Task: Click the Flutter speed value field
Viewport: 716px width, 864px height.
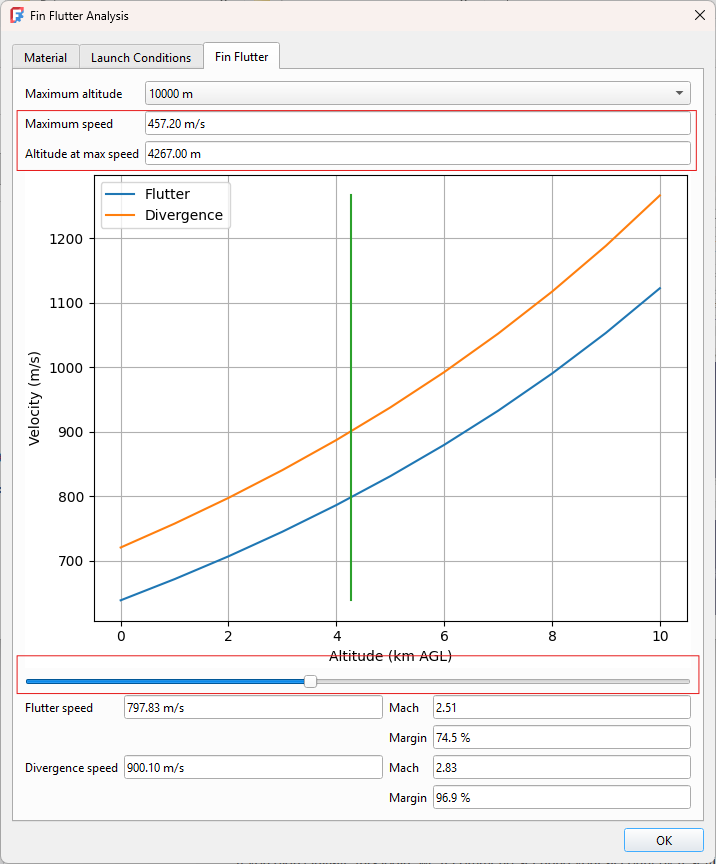Action: [x=252, y=708]
